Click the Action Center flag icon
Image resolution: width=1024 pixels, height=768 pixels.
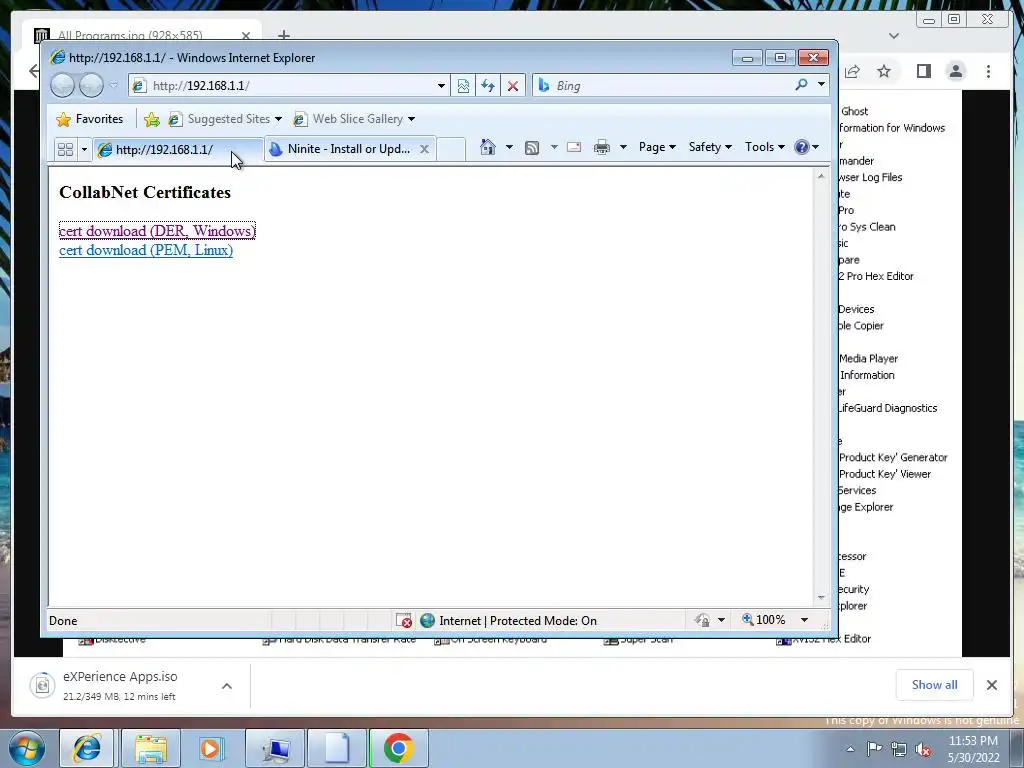point(874,749)
